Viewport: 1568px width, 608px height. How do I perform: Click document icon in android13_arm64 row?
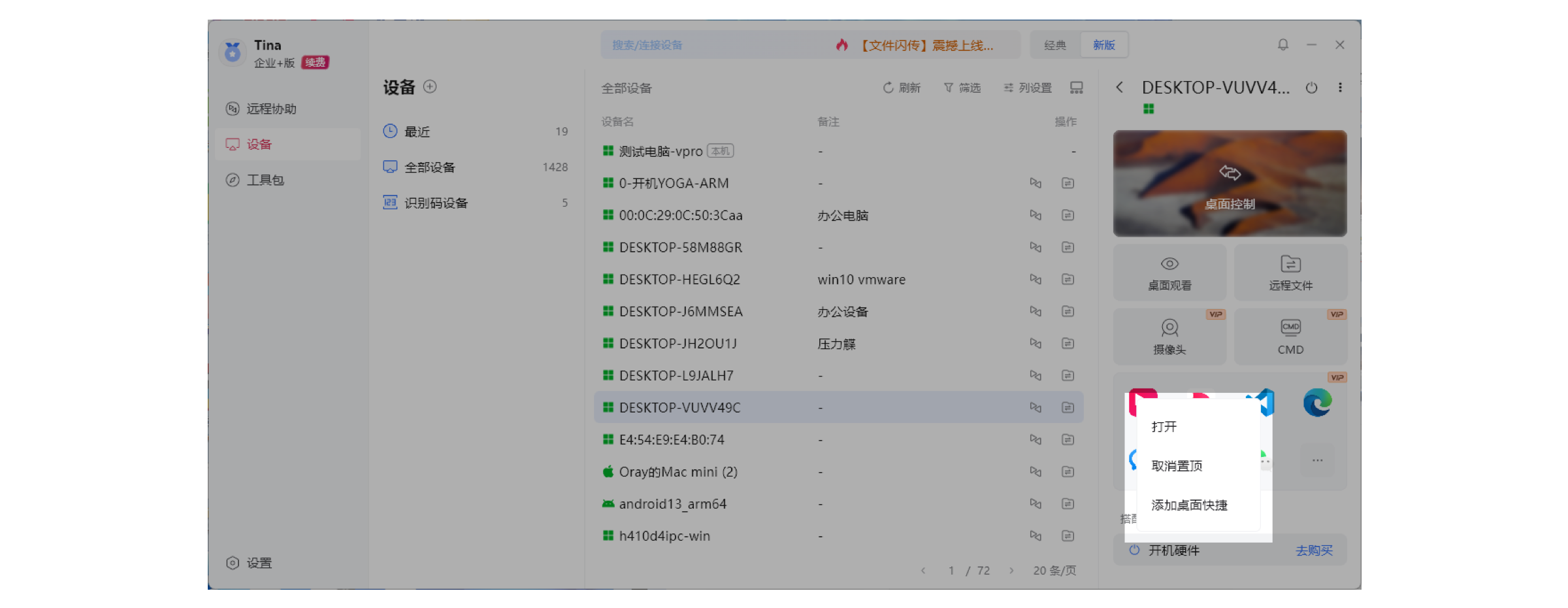1068,503
